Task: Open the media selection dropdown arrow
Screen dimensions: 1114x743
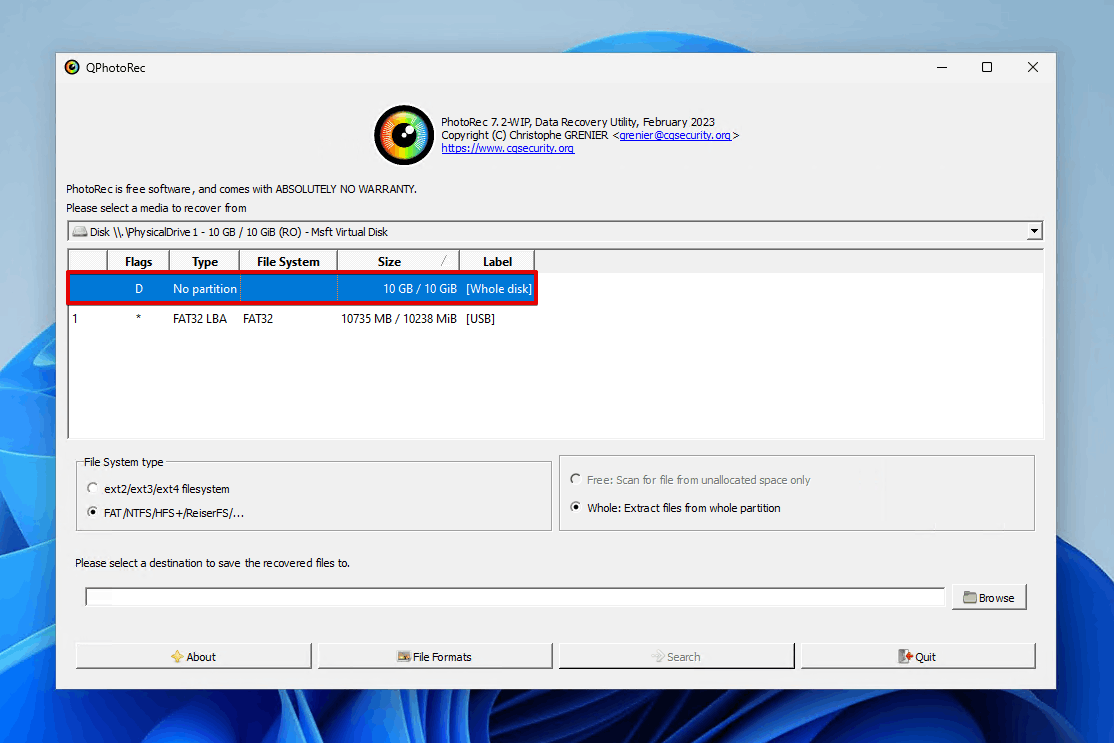Action: pos(1034,232)
